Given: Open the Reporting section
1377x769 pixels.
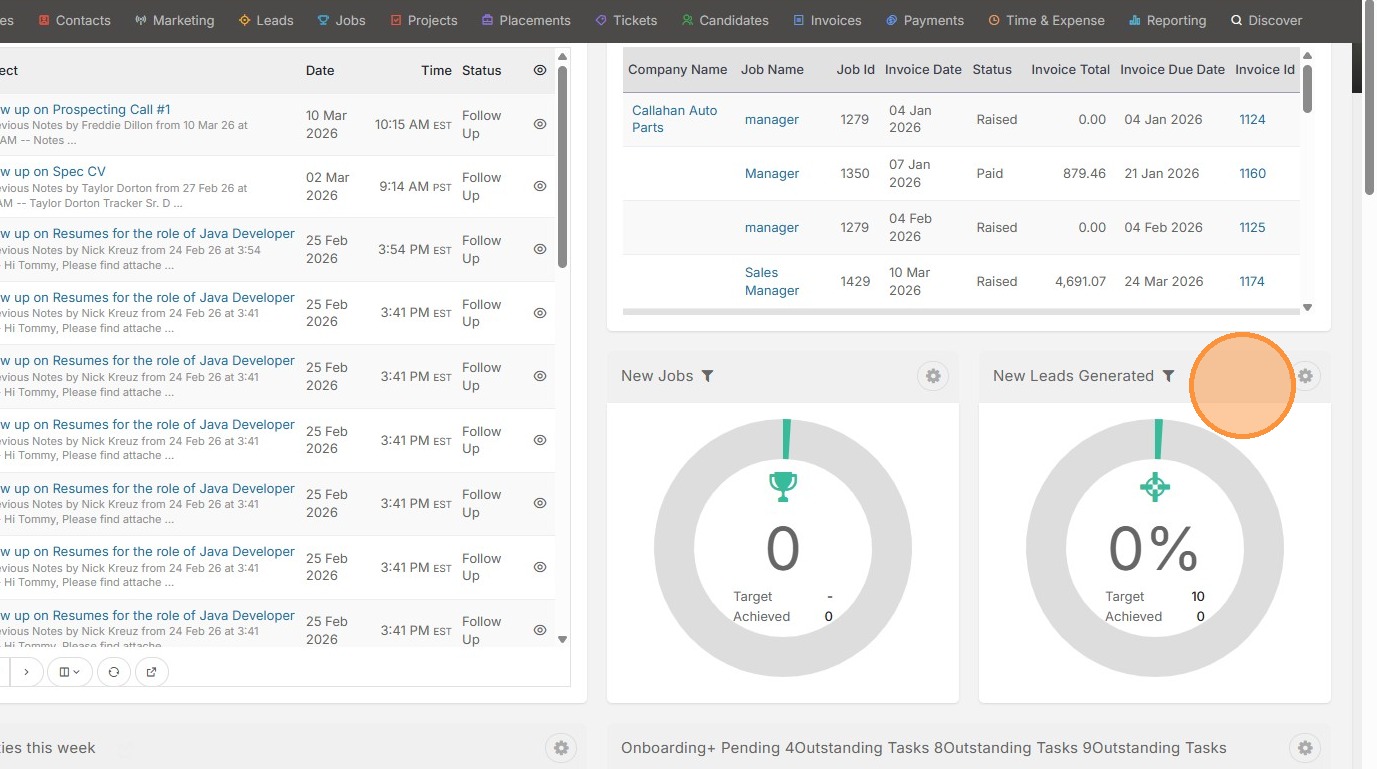Looking at the screenshot, I should tap(1167, 20).
